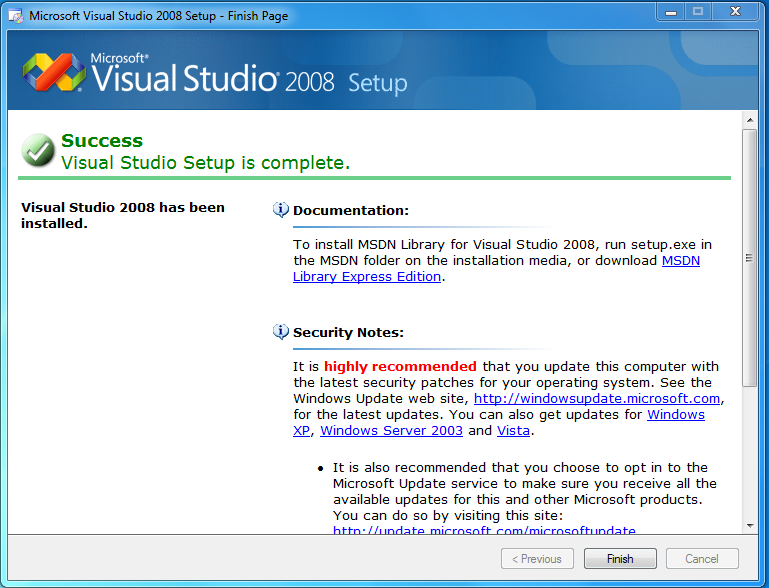
Task: Click the Finish button
Action: click(x=620, y=559)
